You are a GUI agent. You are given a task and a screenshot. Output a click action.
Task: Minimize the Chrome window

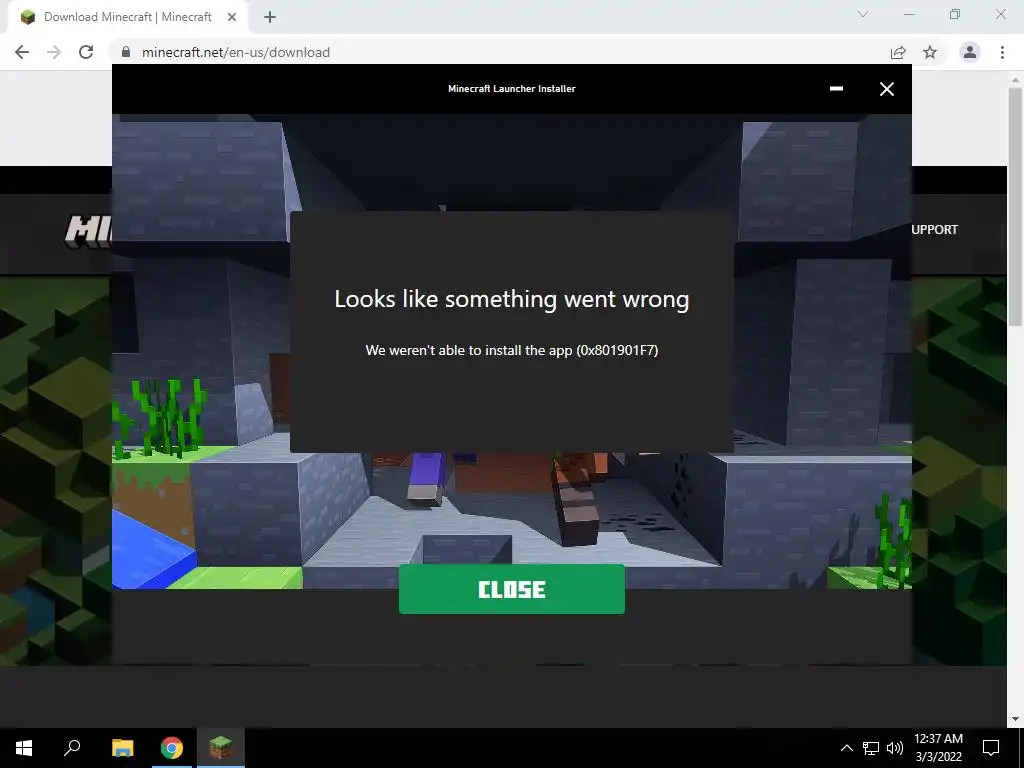(x=909, y=14)
